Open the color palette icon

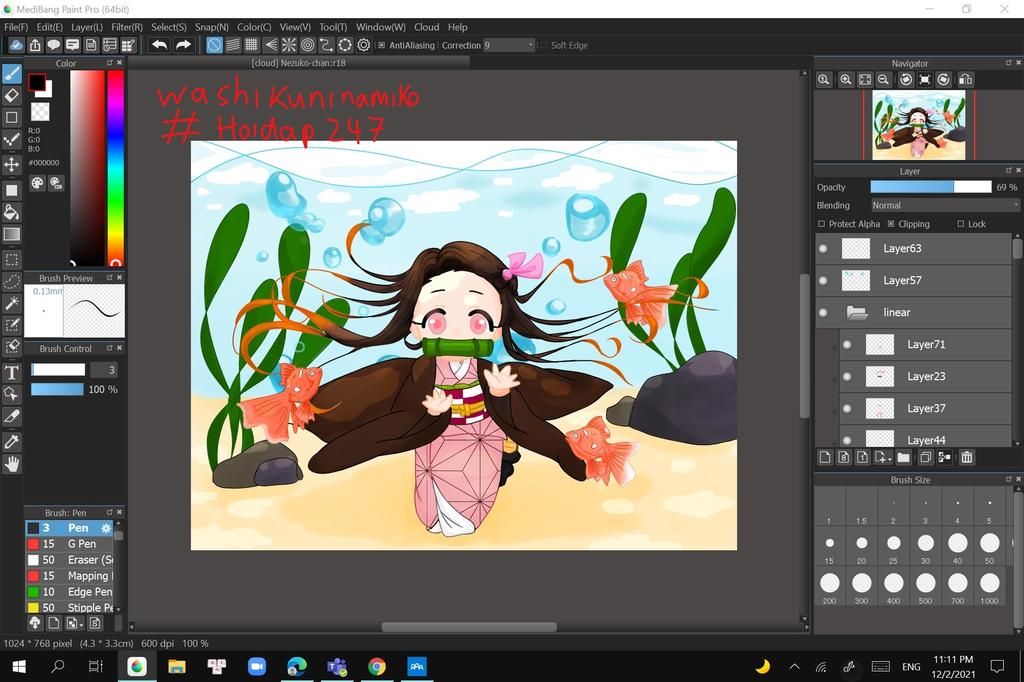37,183
